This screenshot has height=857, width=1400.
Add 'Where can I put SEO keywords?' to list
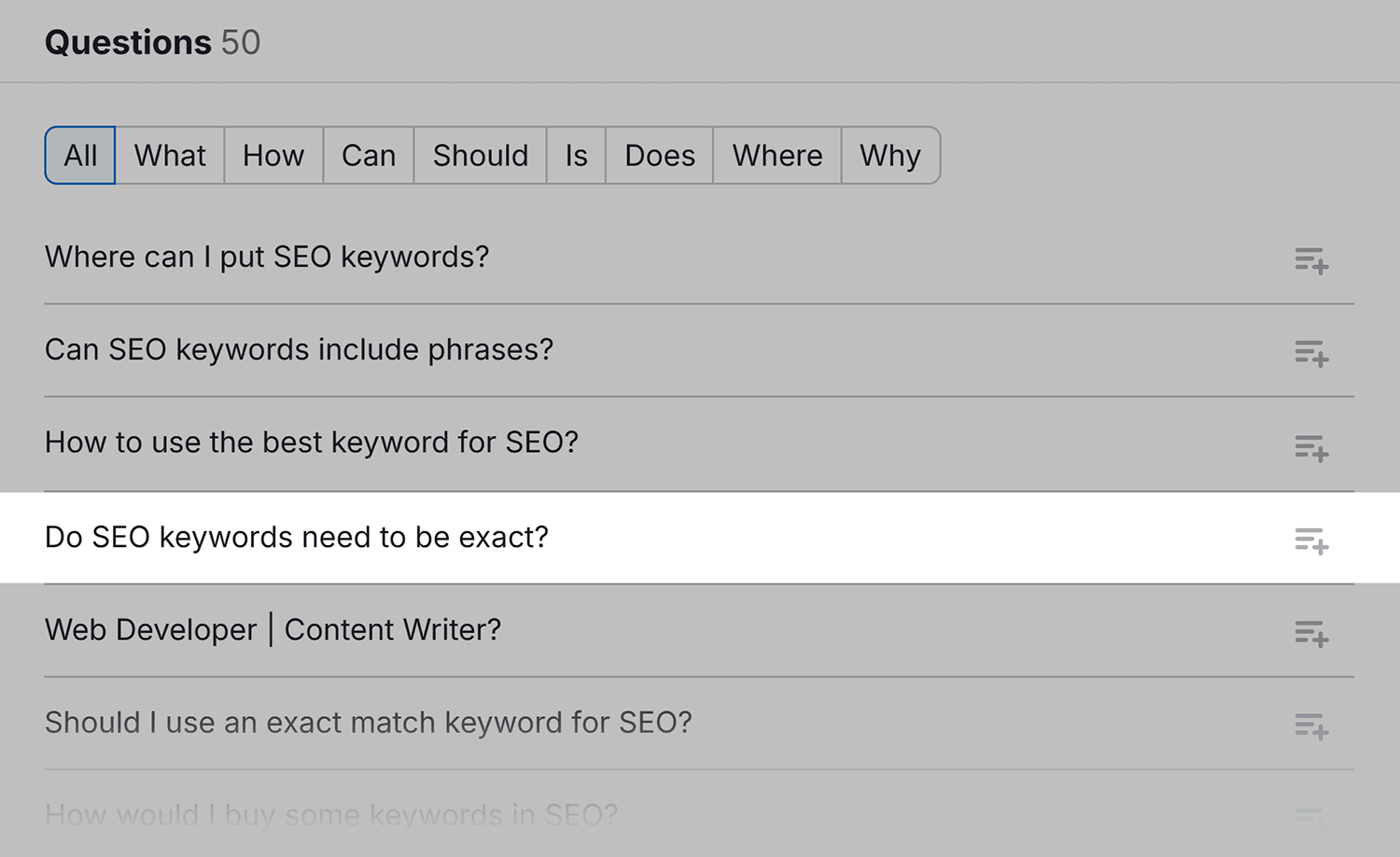tap(1311, 260)
